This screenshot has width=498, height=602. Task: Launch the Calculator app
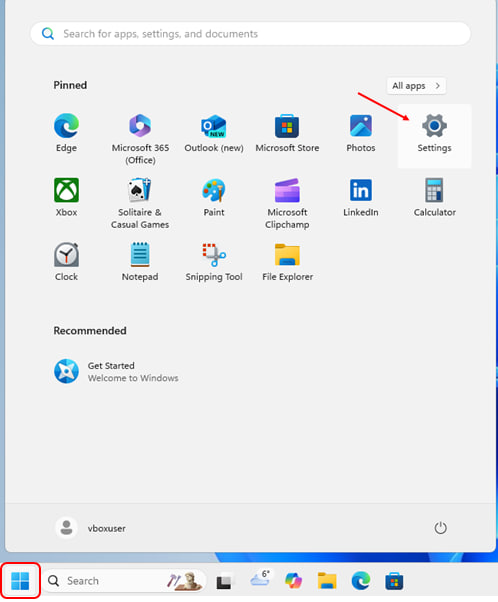(434, 199)
